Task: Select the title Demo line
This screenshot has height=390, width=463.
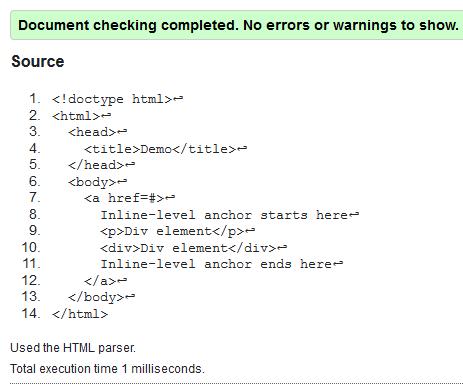Action: [x=166, y=149]
